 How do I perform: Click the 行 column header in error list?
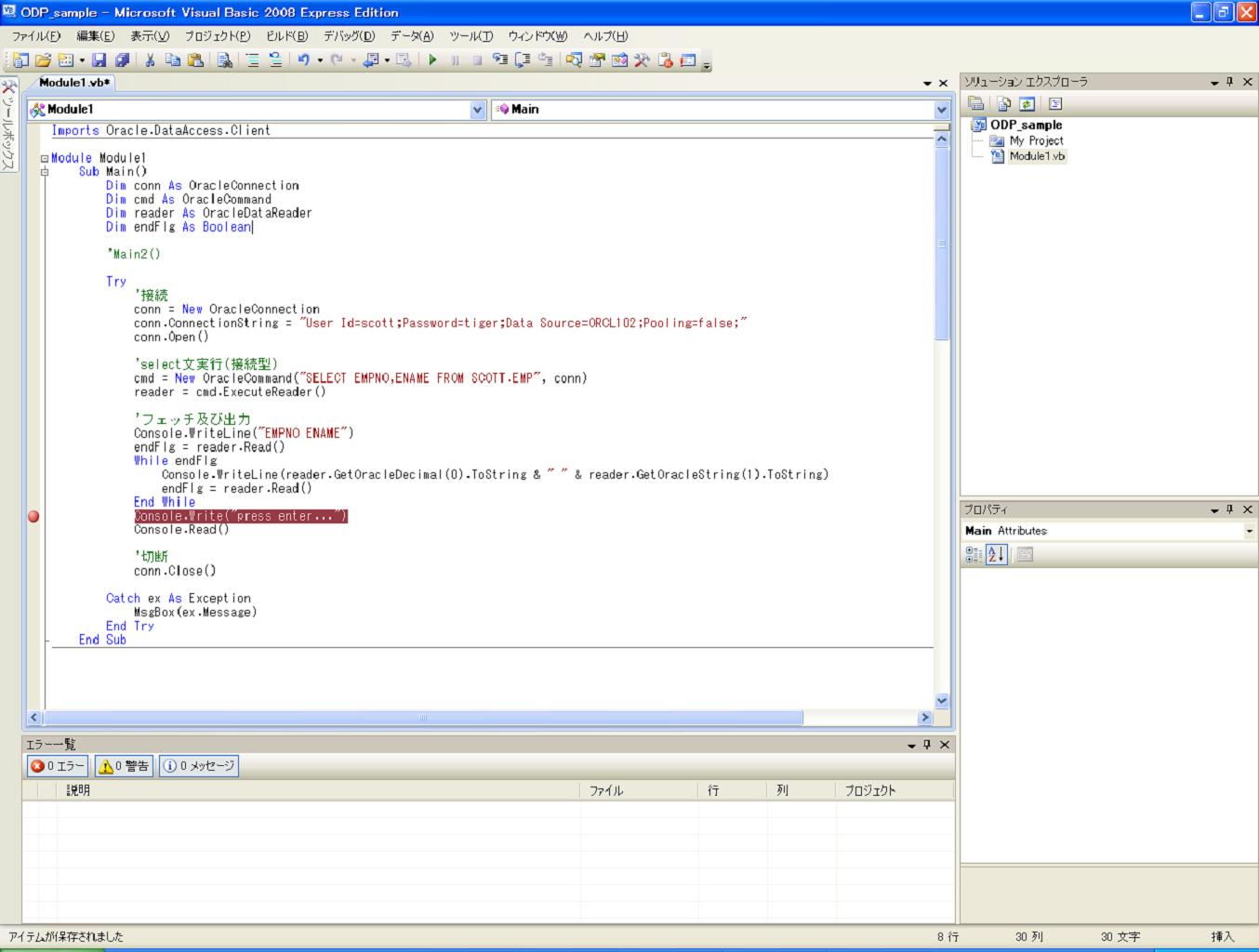(x=733, y=790)
